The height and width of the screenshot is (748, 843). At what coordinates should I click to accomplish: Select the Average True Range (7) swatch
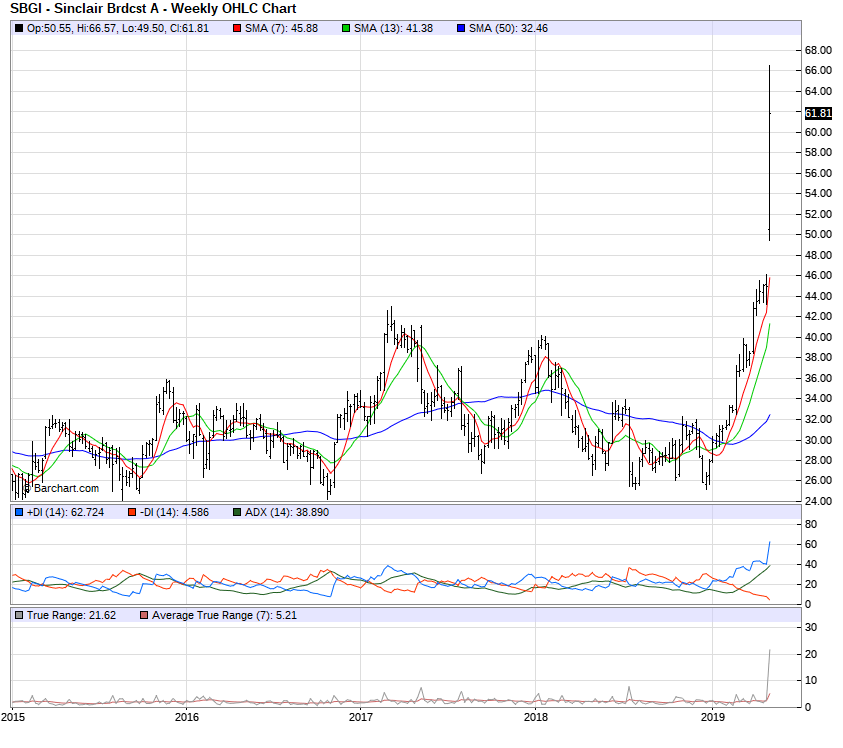[146, 615]
